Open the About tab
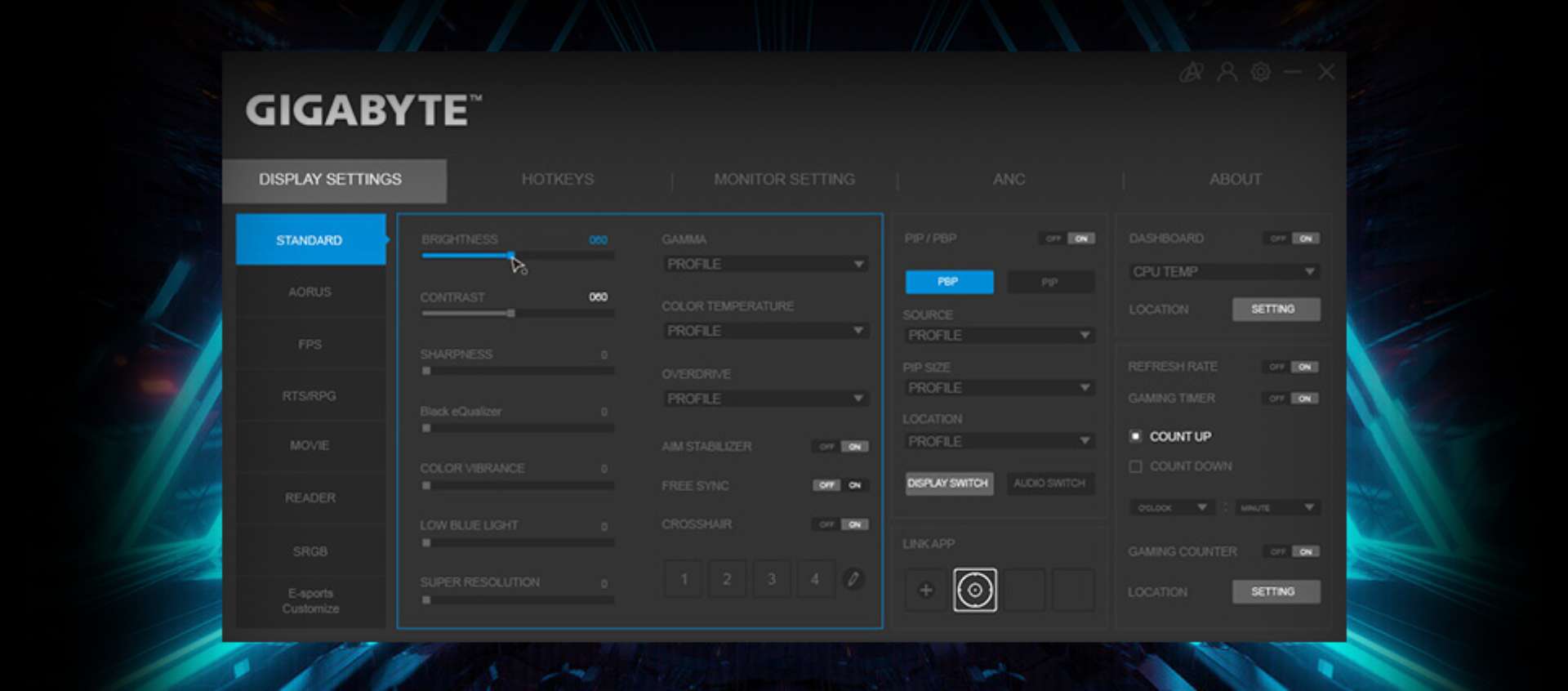1568x691 pixels. pos(1236,179)
